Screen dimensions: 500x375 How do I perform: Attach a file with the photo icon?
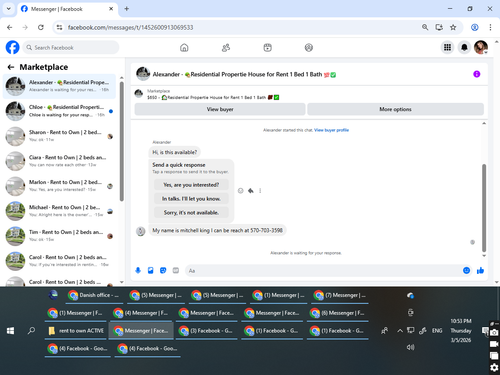tap(151, 270)
